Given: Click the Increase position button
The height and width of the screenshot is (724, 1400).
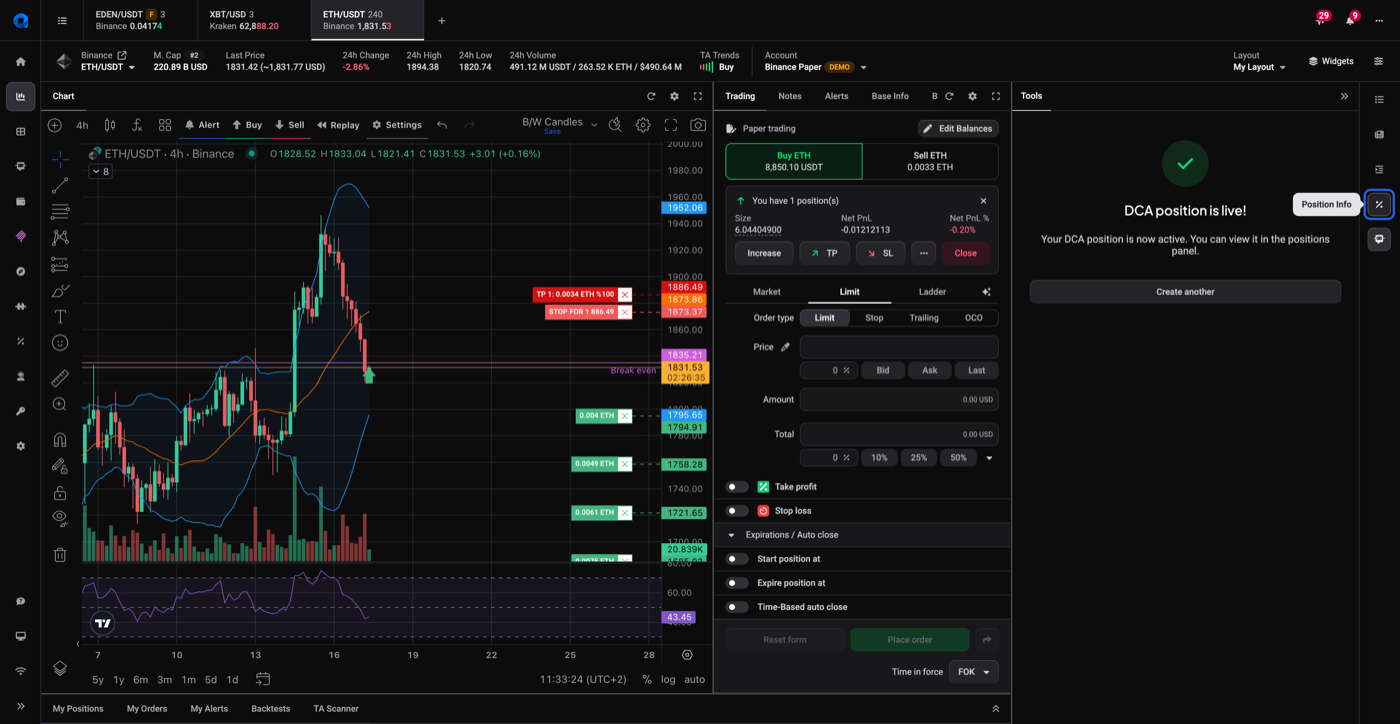Looking at the screenshot, I should pos(764,253).
